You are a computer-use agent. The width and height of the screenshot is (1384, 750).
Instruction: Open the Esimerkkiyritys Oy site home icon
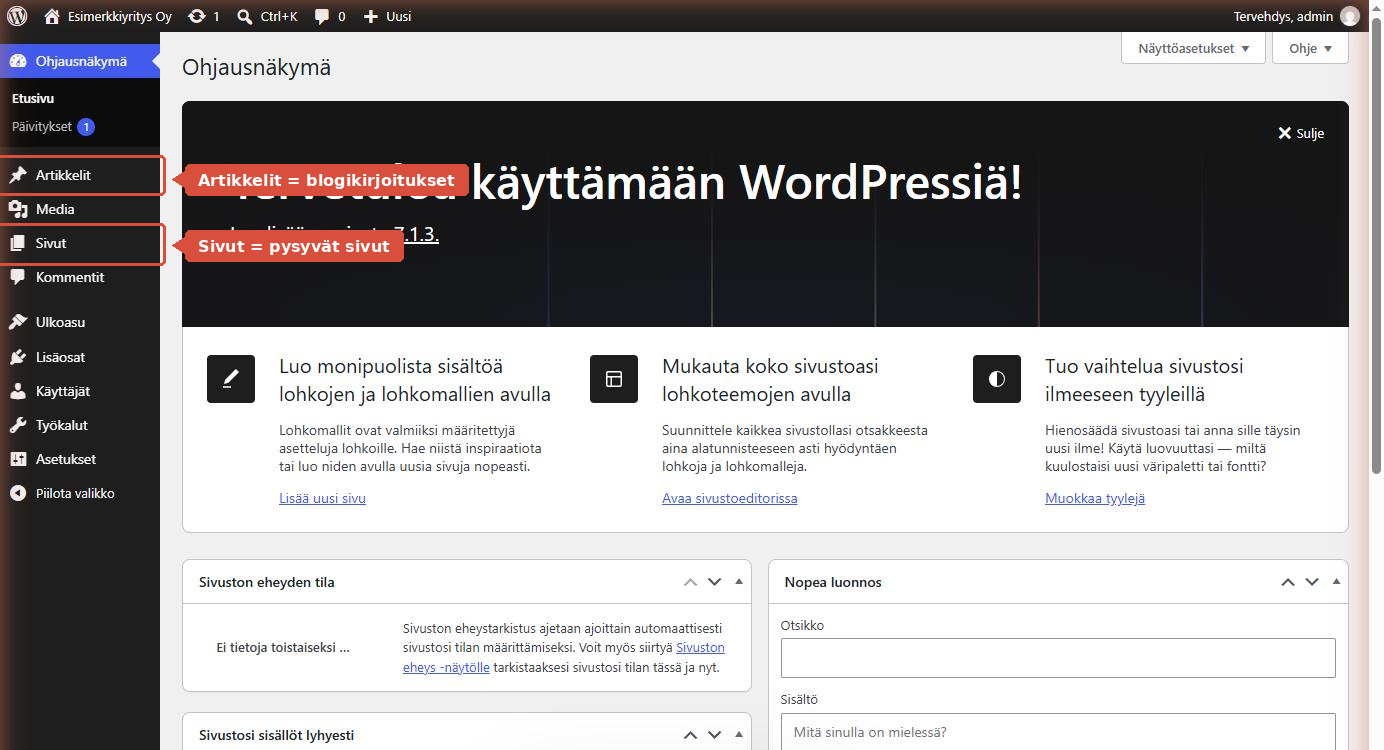click(52, 16)
